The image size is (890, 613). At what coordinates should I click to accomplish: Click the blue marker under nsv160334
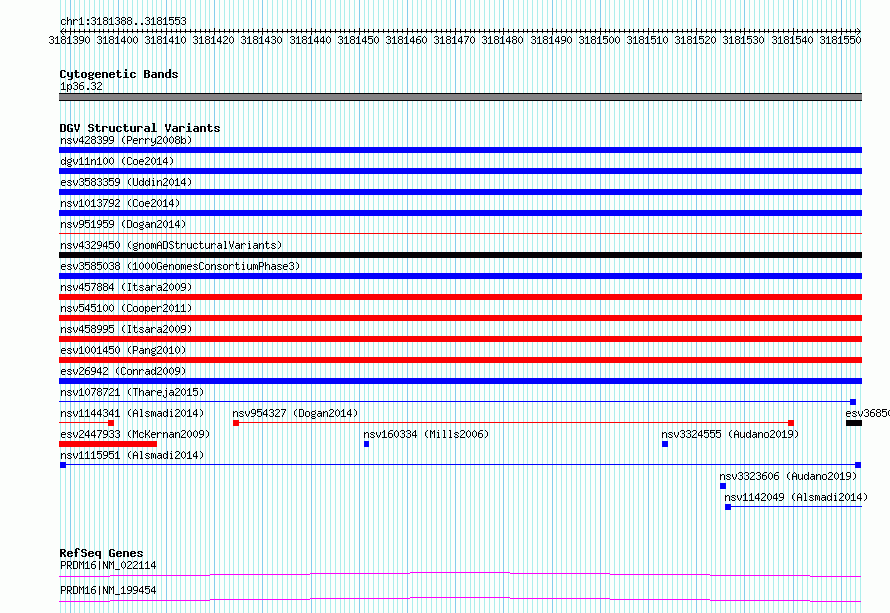point(367,444)
